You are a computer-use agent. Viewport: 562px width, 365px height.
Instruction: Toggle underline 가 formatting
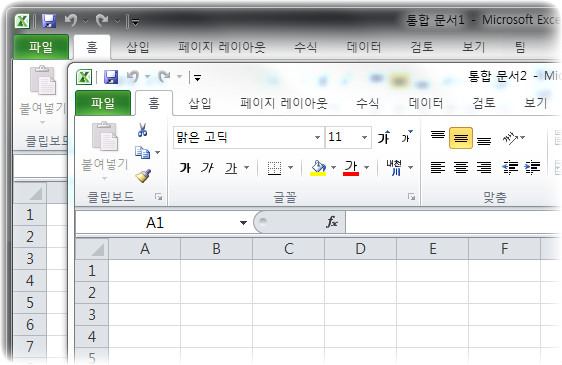231,168
